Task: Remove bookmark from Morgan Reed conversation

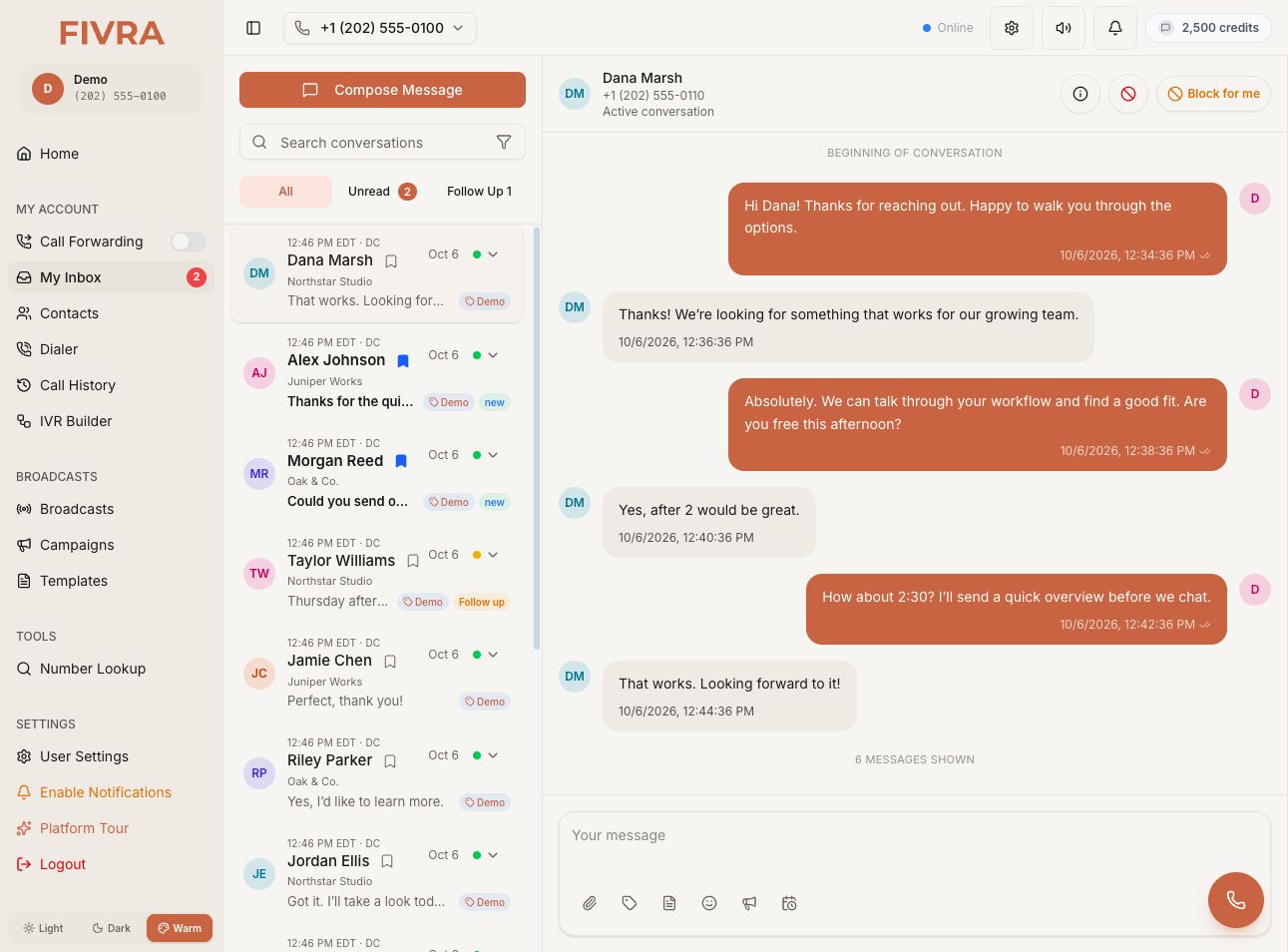Action: (401, 461)
